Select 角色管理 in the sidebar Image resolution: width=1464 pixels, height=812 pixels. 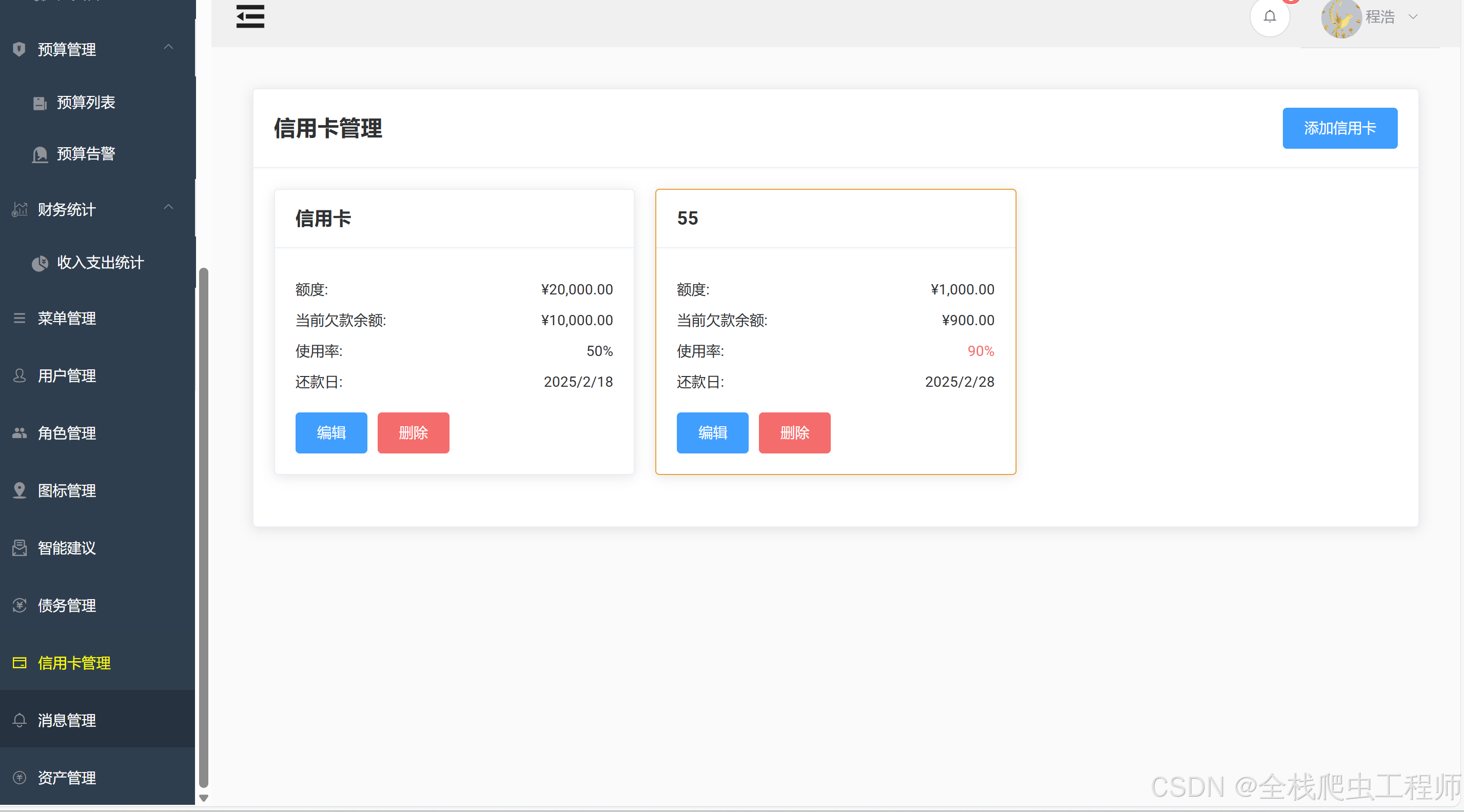pos(67,433)
